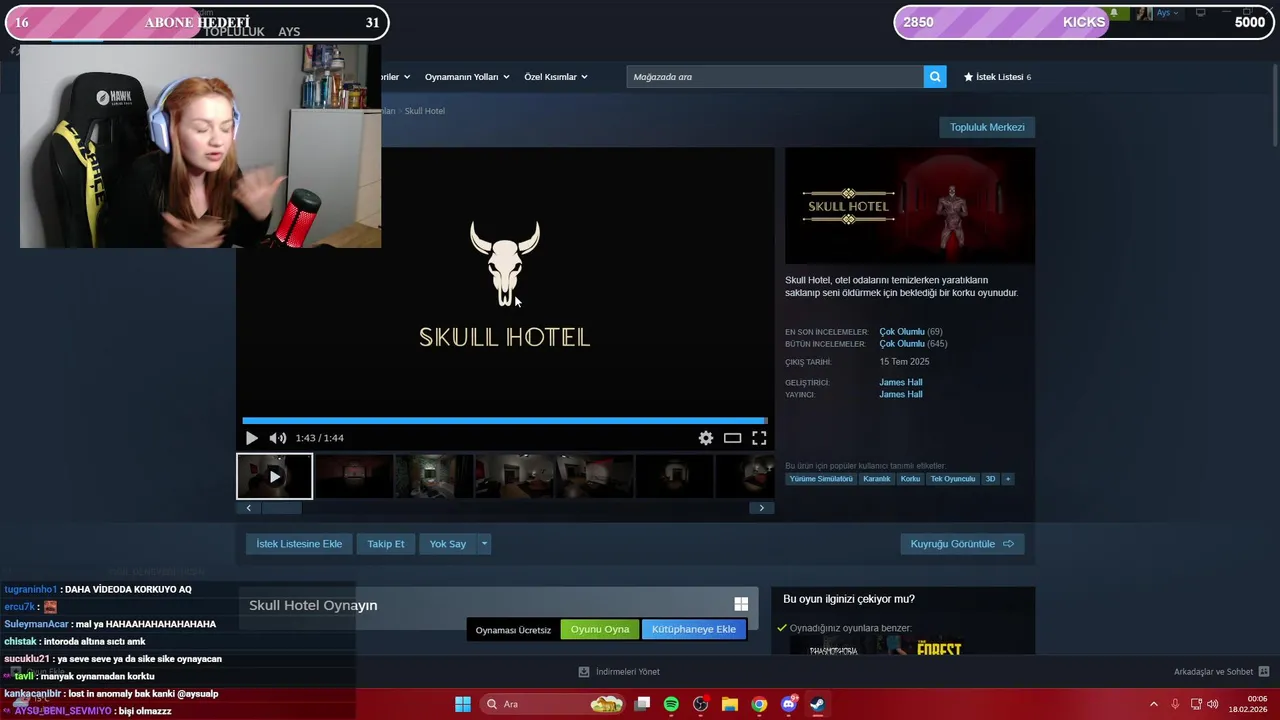Open all reviews Çok Olumlu link
This screenshot has width=1280, height=720.
point(902,344)
